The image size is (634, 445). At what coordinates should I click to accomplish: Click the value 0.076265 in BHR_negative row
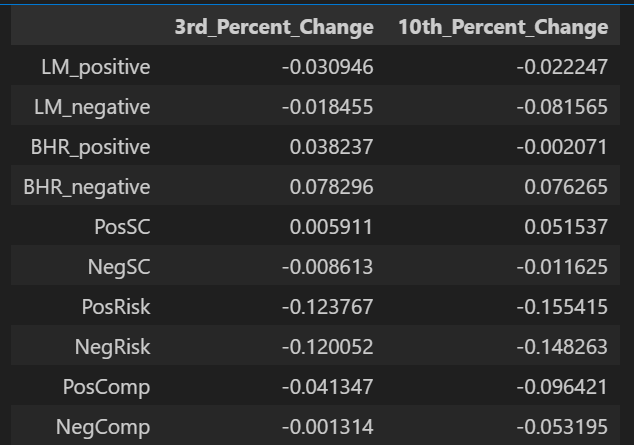click(x=566, y=187)
